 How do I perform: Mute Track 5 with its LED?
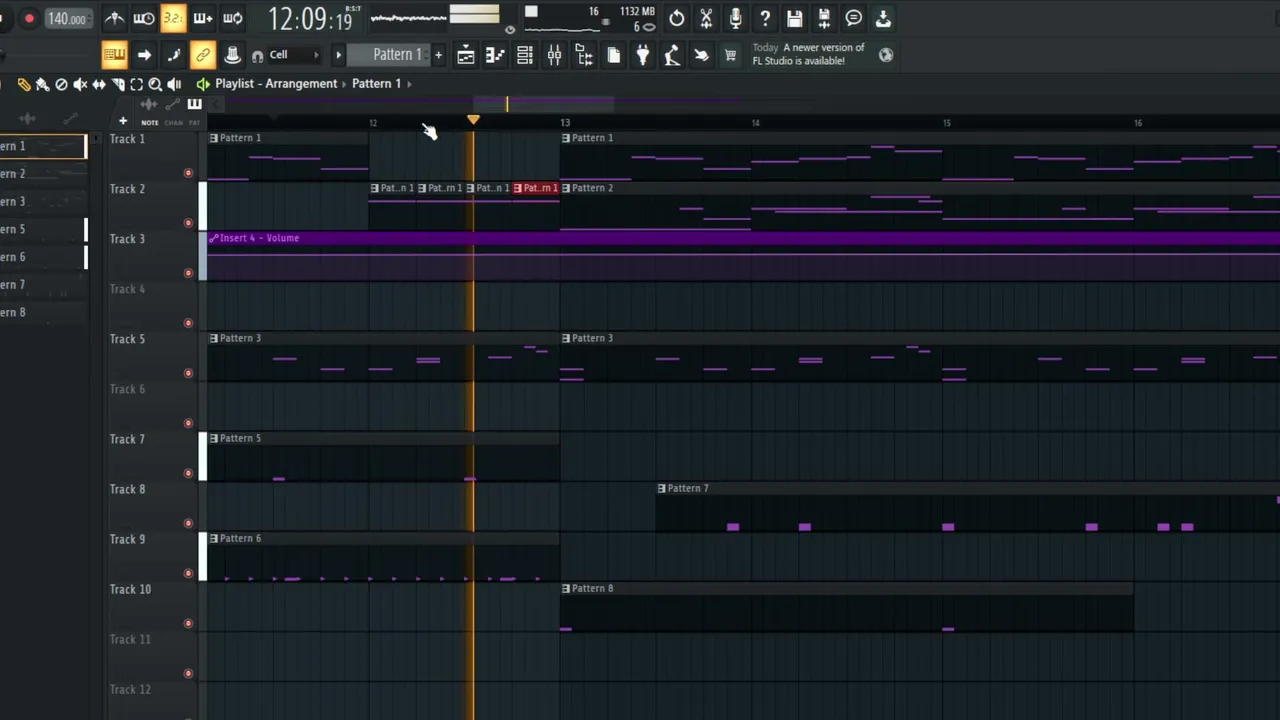(188, 373)
